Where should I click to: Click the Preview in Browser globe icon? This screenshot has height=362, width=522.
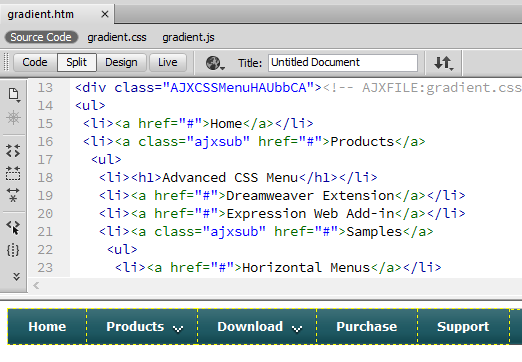coord(215,63)
